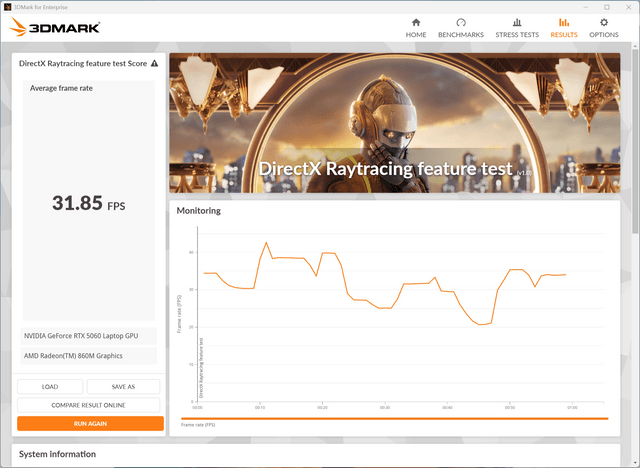640x468 pixels.
Task: Switch to the BENCHMARKS tab label
Action: 461,35
